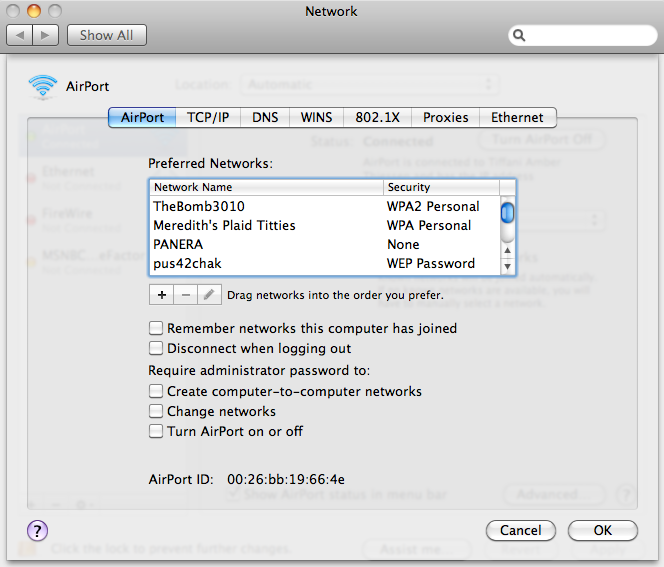Select the PANERA network row
The image size is (664, 567).
click(325, 244)
